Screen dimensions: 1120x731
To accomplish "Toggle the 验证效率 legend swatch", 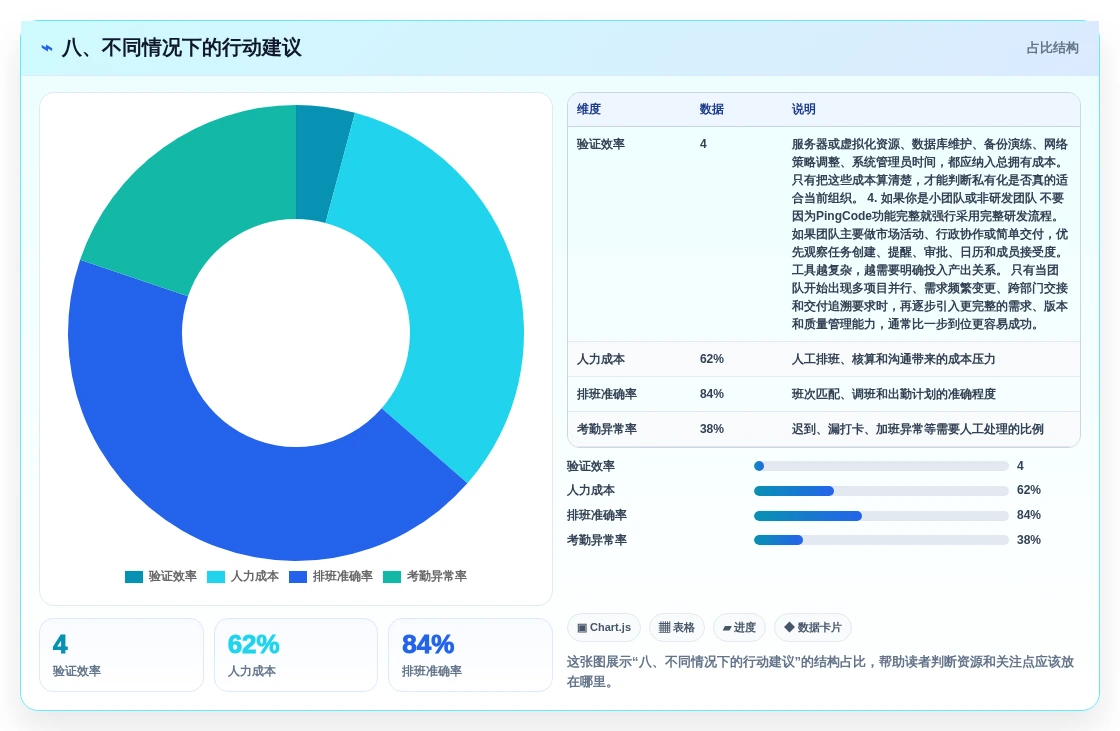I will pyautogui.click(x=134, y=577).
